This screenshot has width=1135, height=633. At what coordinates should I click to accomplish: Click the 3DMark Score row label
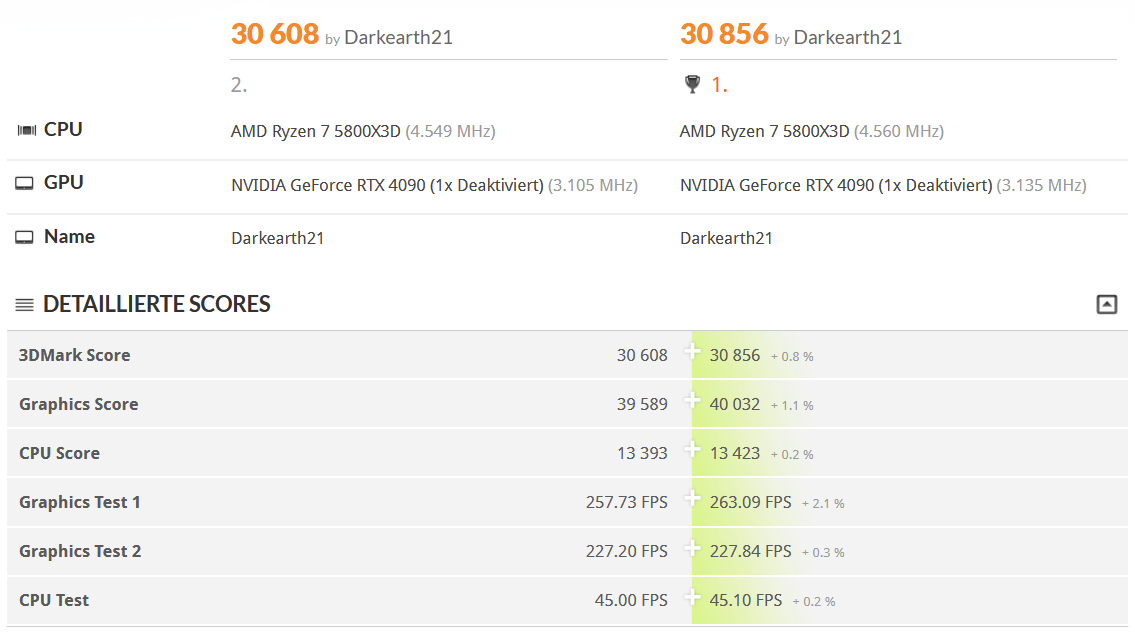tap(75, 356)
